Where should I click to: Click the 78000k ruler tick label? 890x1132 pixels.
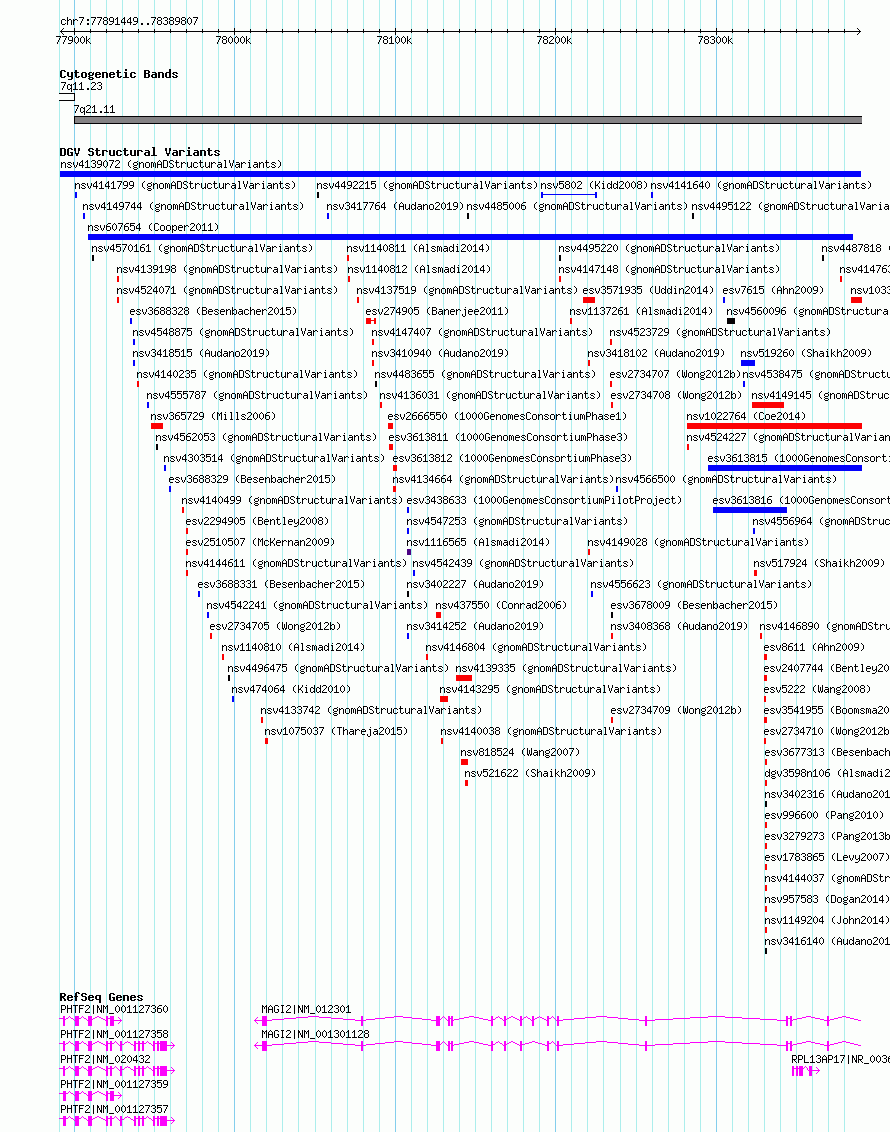233,40
